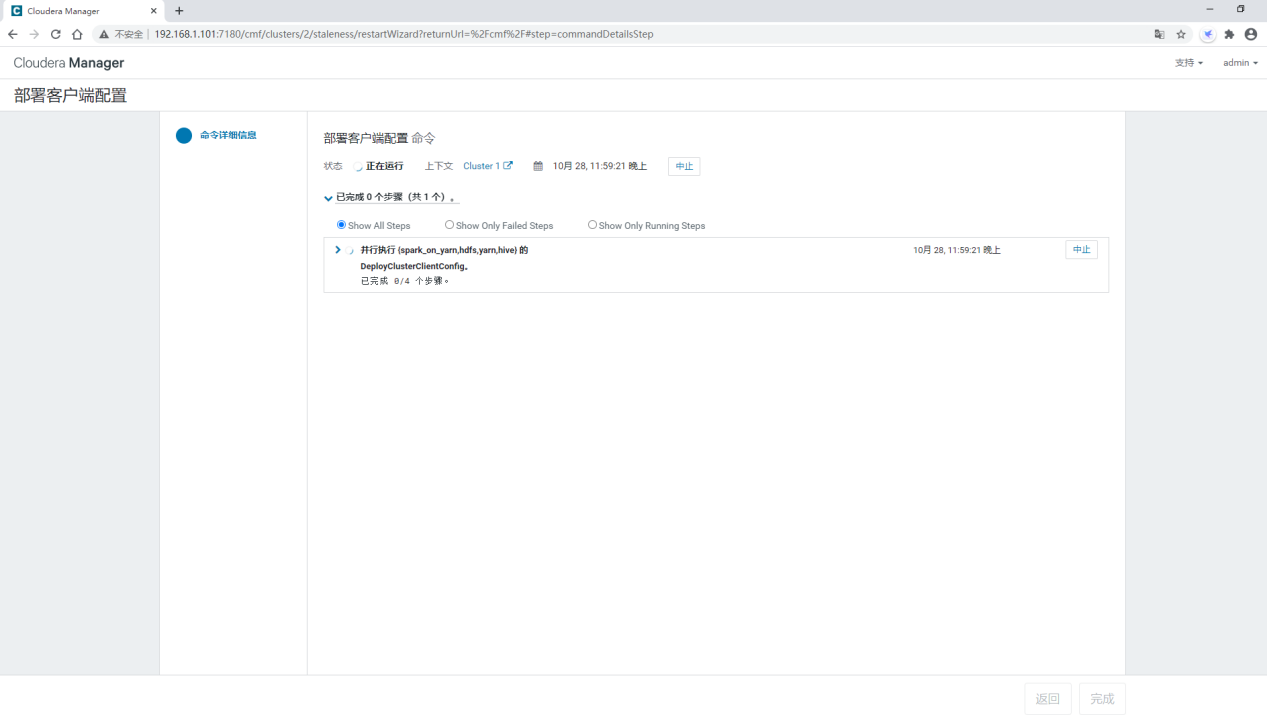
Task: Click the calendar date icon
Action: click(x=538, y=166)
